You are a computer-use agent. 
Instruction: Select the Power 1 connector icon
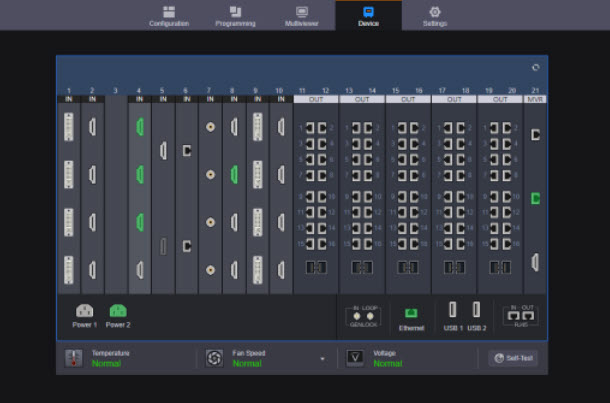tap(85, 311)
